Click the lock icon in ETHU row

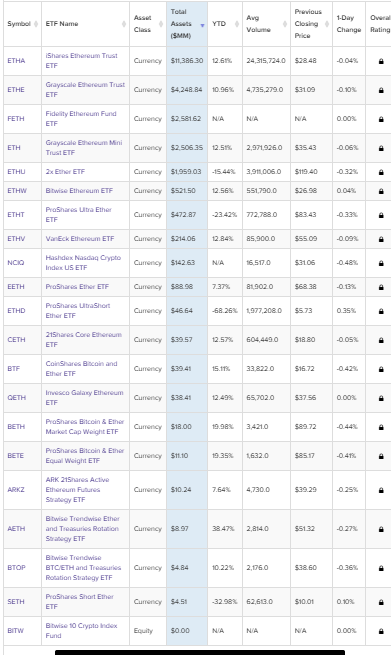point(381,172)
